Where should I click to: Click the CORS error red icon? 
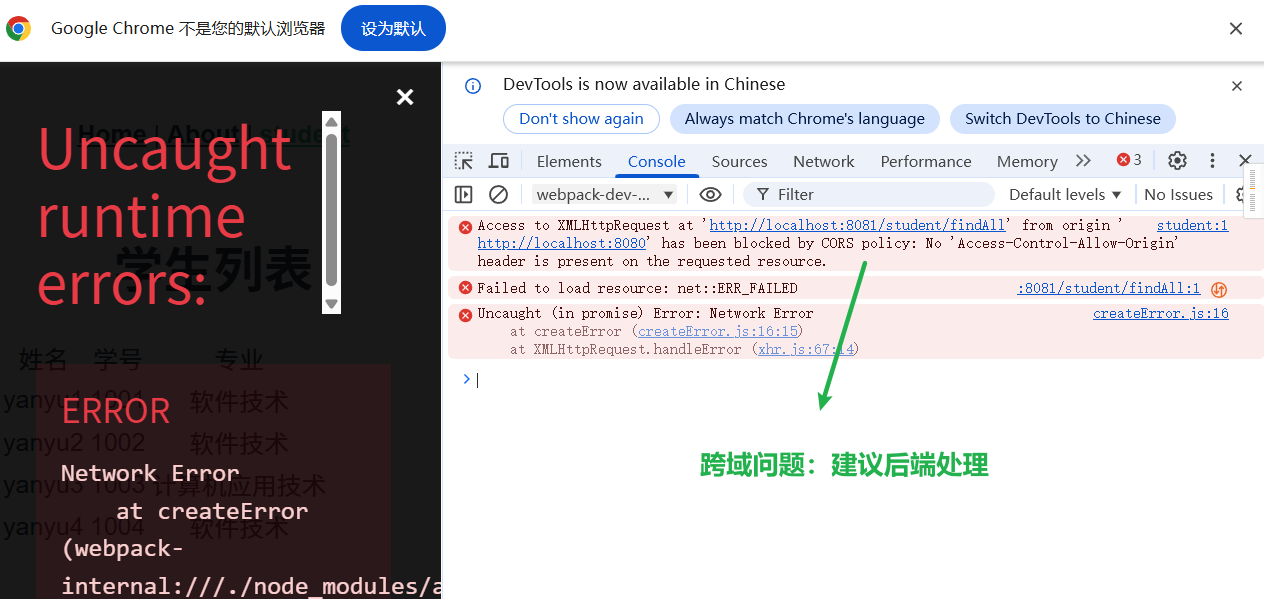(x=465, y=227)
